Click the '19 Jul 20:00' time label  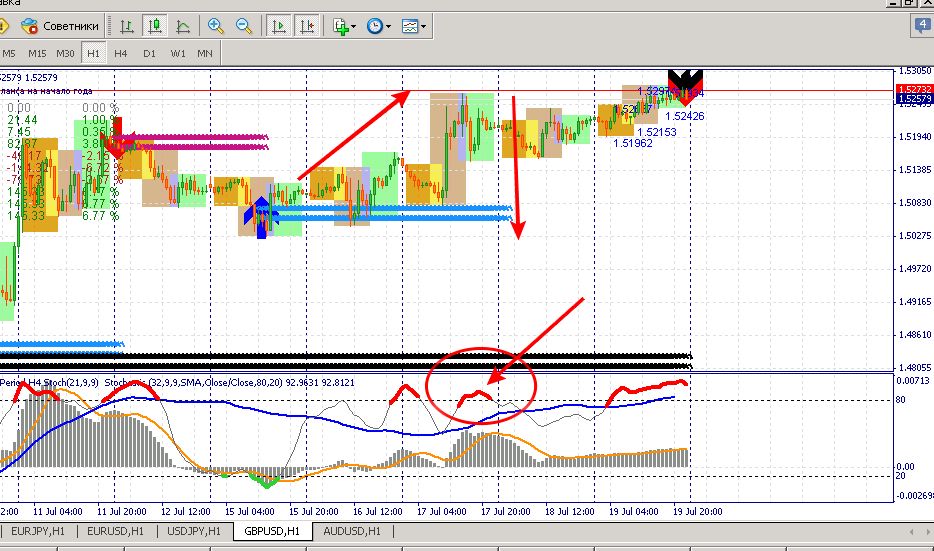click(698, 512)
